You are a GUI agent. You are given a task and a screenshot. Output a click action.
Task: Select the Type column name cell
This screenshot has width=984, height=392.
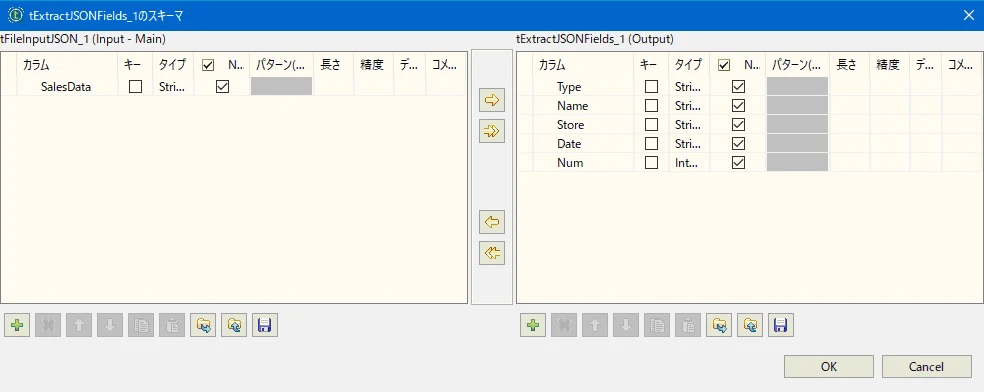coord(584,87)
